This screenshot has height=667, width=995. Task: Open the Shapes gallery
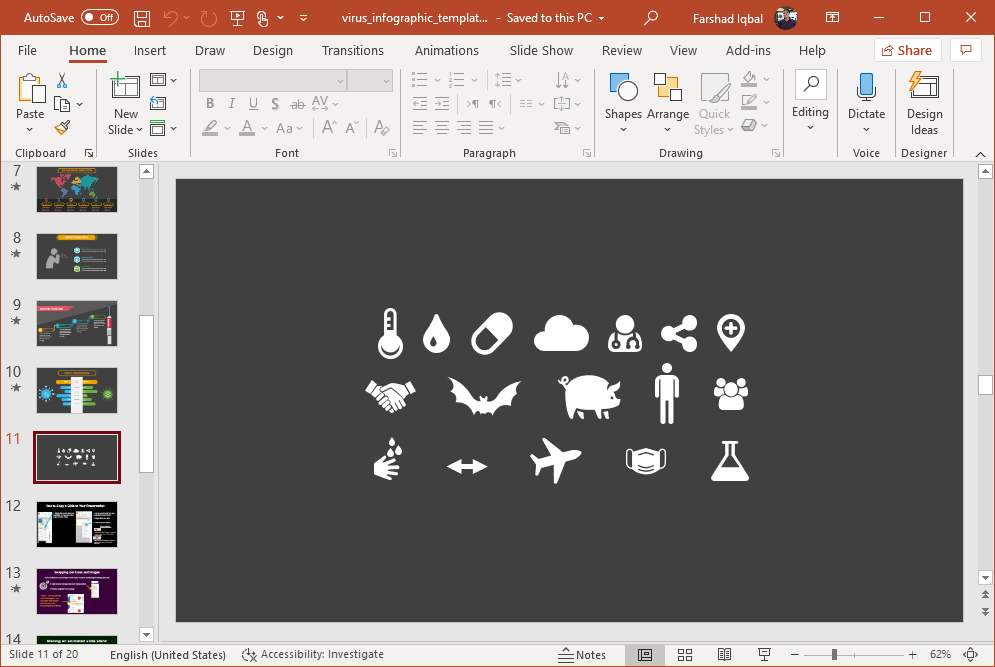click(x=622, y=101)
